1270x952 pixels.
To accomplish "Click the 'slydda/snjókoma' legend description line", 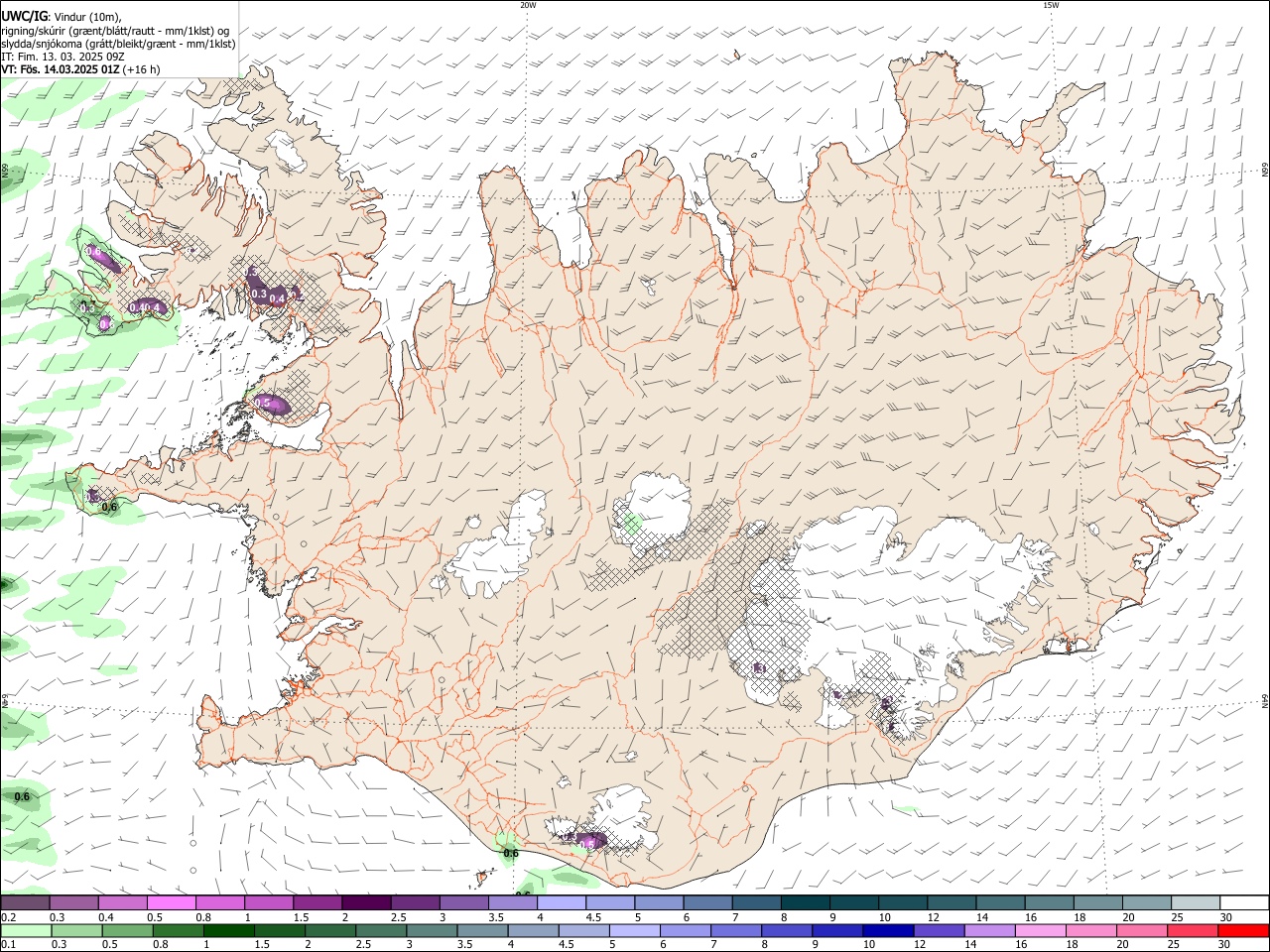I will (118, 44).
